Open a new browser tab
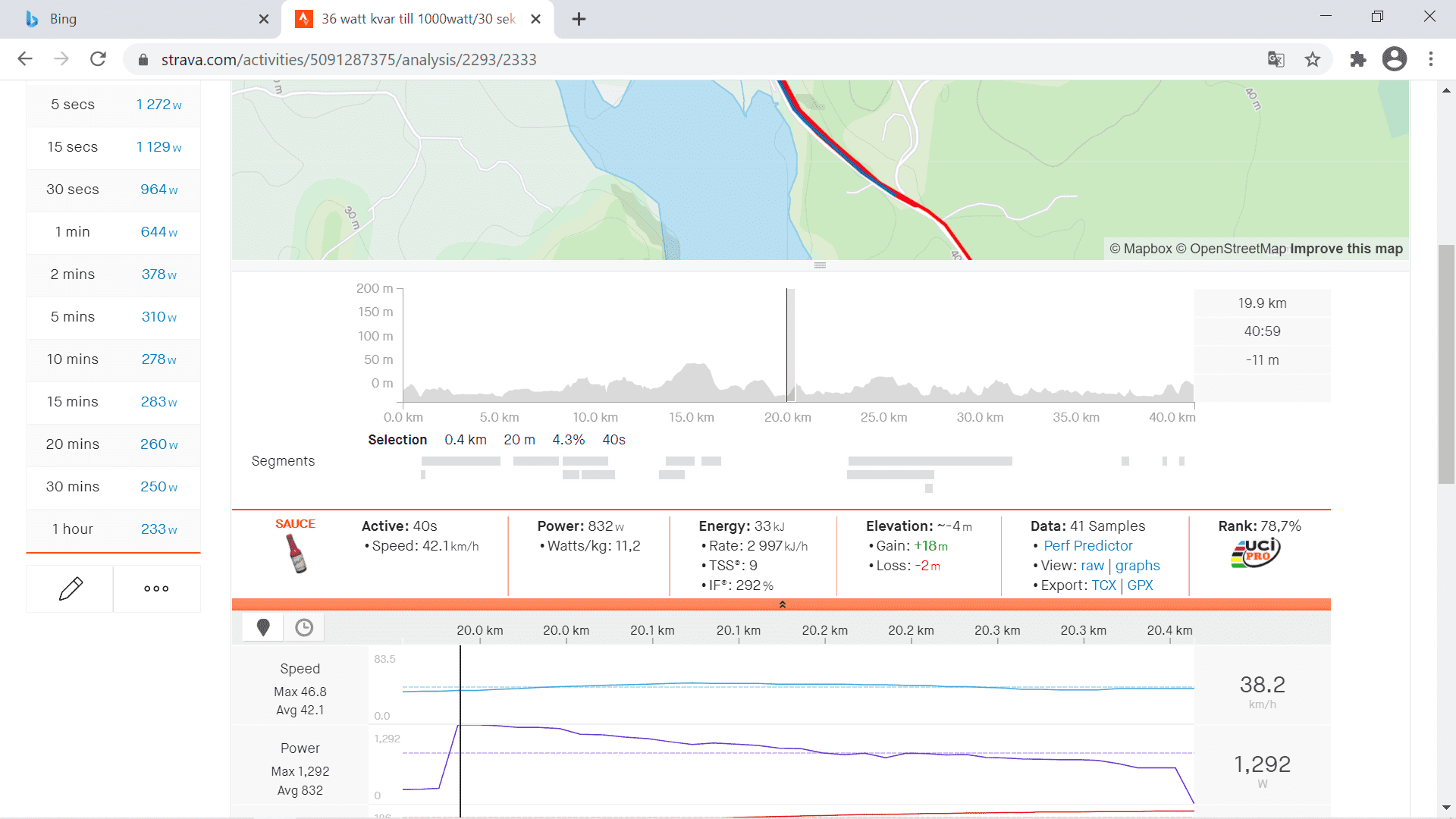The width and height of the screenshot is (1456, 819). click(x=579, y=19)
